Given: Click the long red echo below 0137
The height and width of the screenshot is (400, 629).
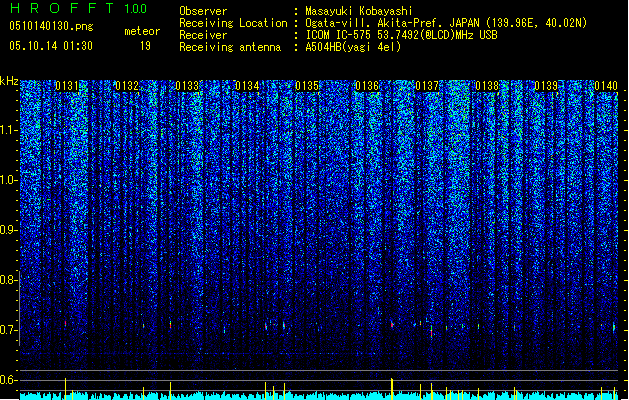Looking at the screenshot, I should (431, 331).
